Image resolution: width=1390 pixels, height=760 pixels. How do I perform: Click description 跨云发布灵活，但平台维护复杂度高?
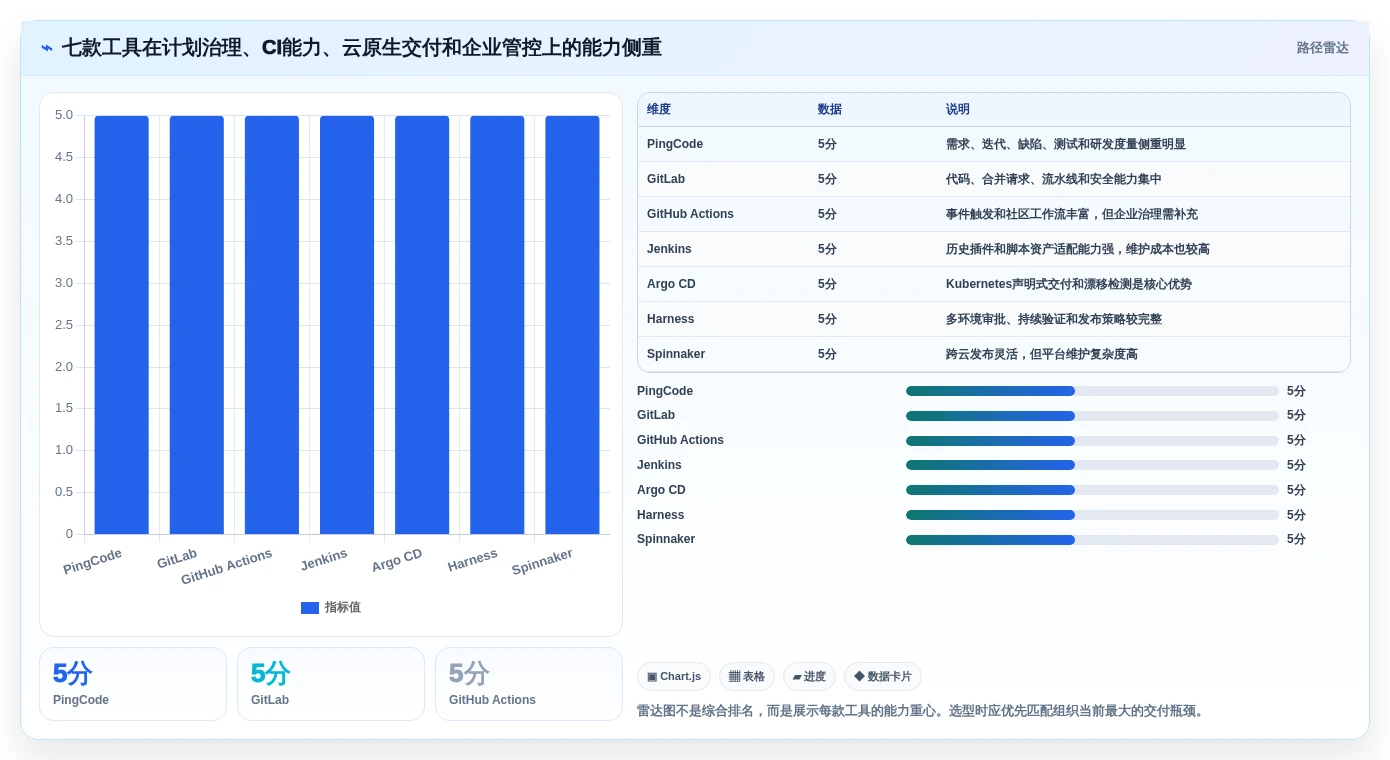[x=1042, y=354]
